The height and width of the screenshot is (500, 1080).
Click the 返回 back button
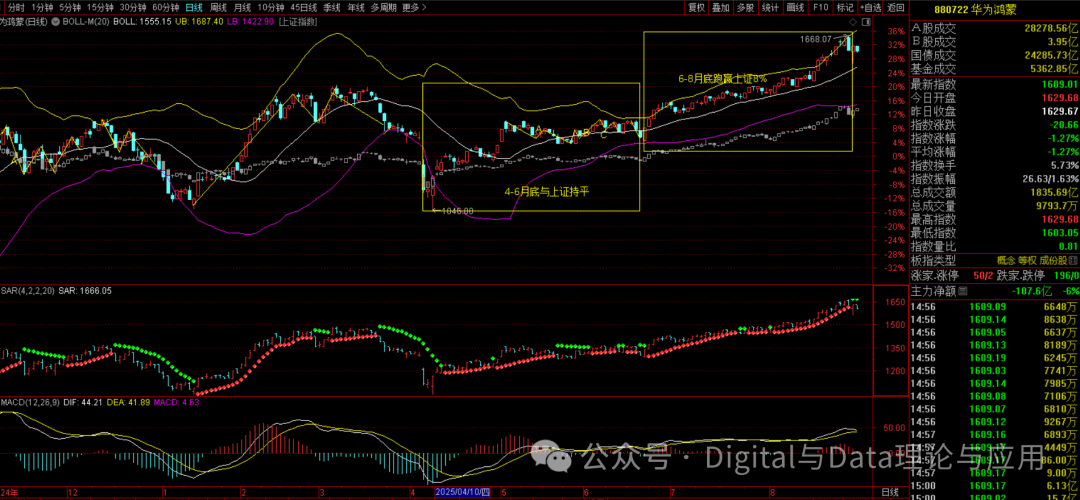896,8
